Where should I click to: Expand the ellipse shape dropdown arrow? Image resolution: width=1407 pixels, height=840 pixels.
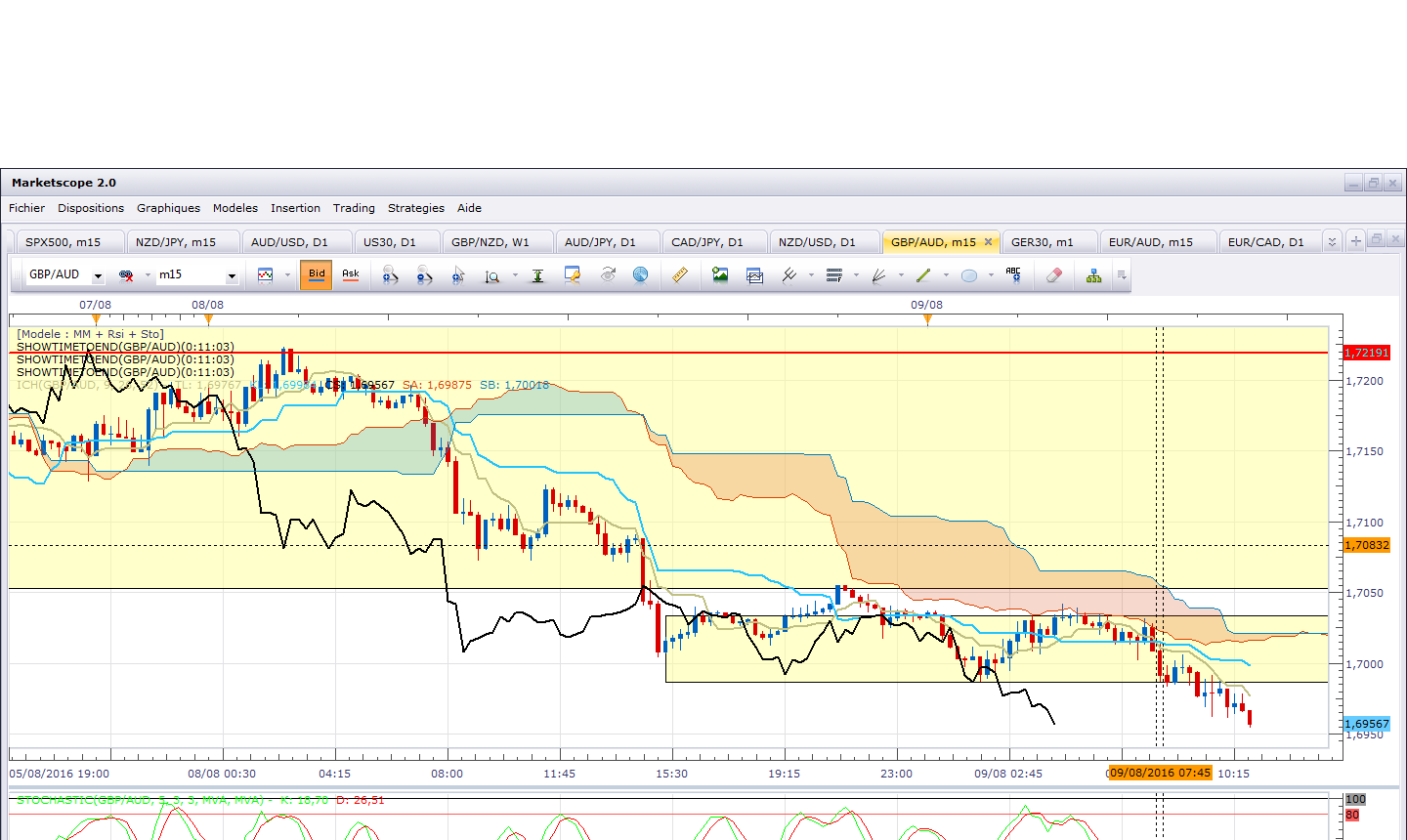991,275
